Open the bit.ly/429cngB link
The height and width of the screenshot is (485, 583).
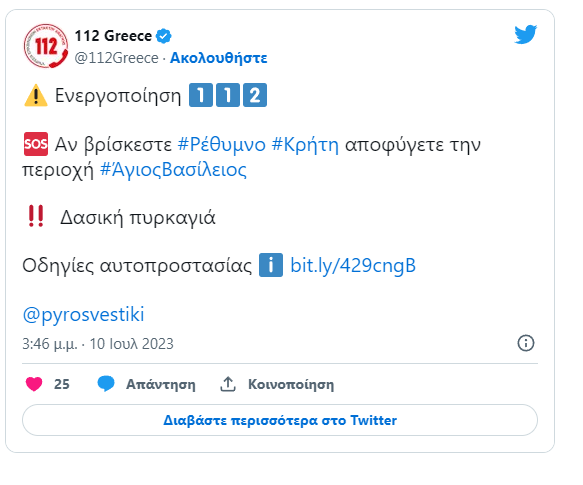coord(353,266)
